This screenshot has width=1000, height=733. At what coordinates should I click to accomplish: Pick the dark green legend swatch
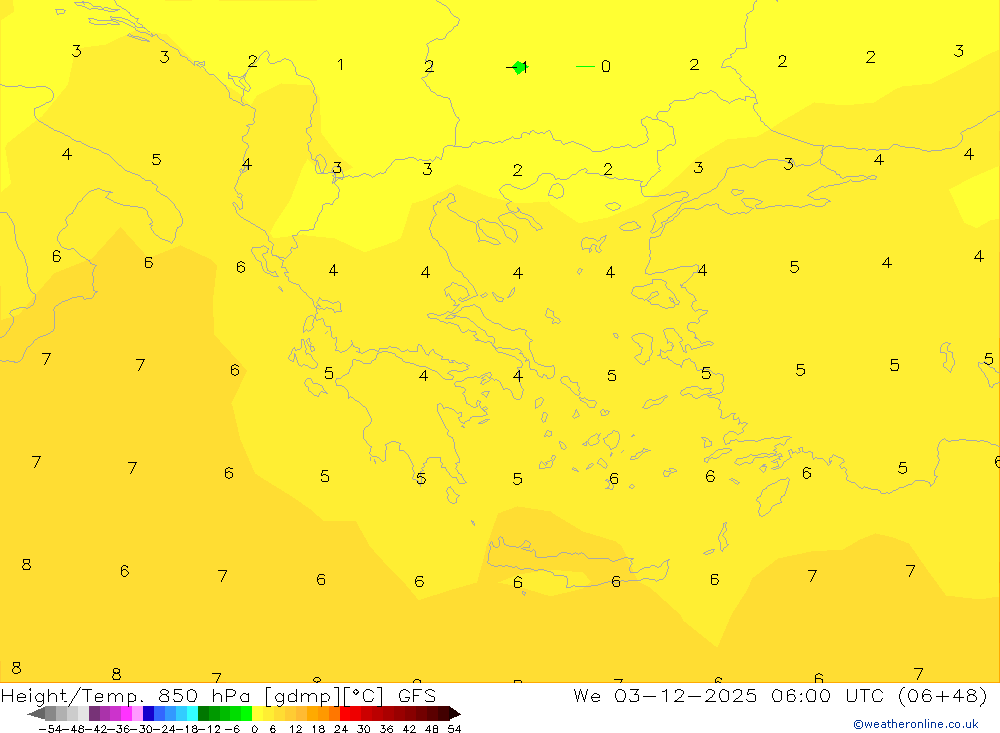(x=203, y=713)
